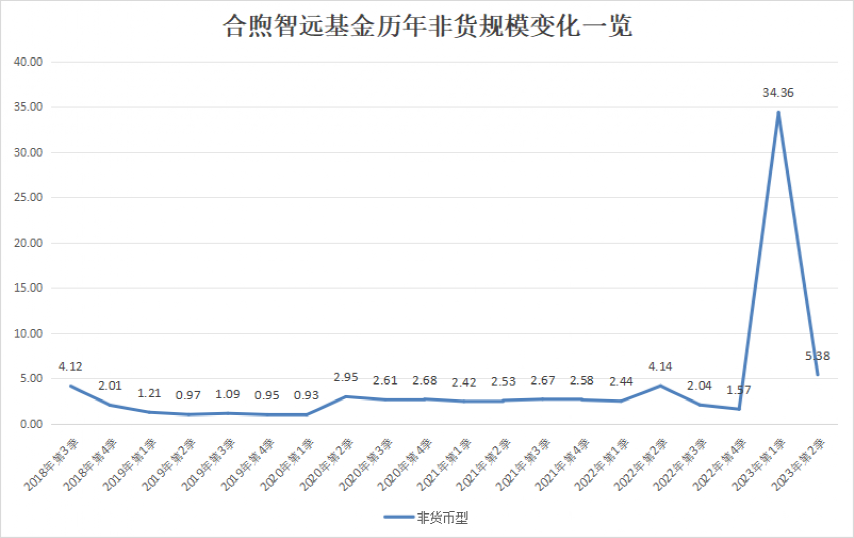Click the x-axis label 2021年第1季
The height and width of the screenshot is (538, 854).
[x=445, y=464]
